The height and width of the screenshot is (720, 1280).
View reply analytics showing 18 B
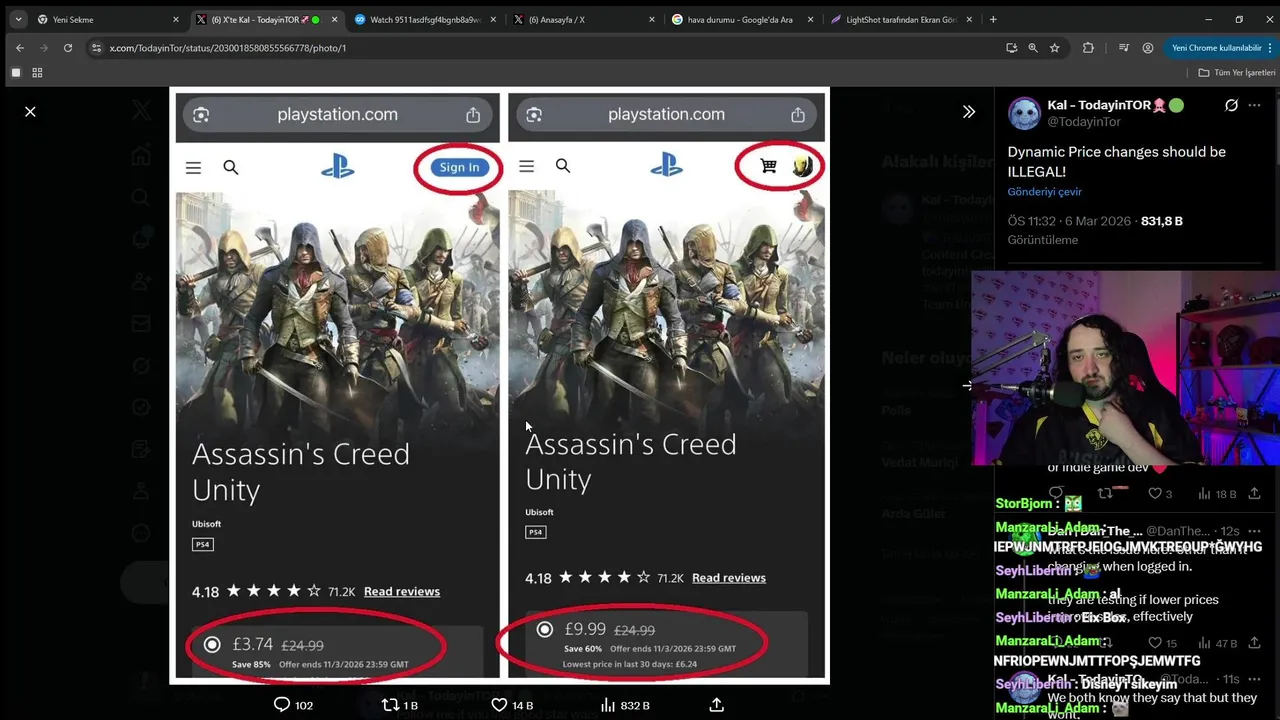point(1218,494)
